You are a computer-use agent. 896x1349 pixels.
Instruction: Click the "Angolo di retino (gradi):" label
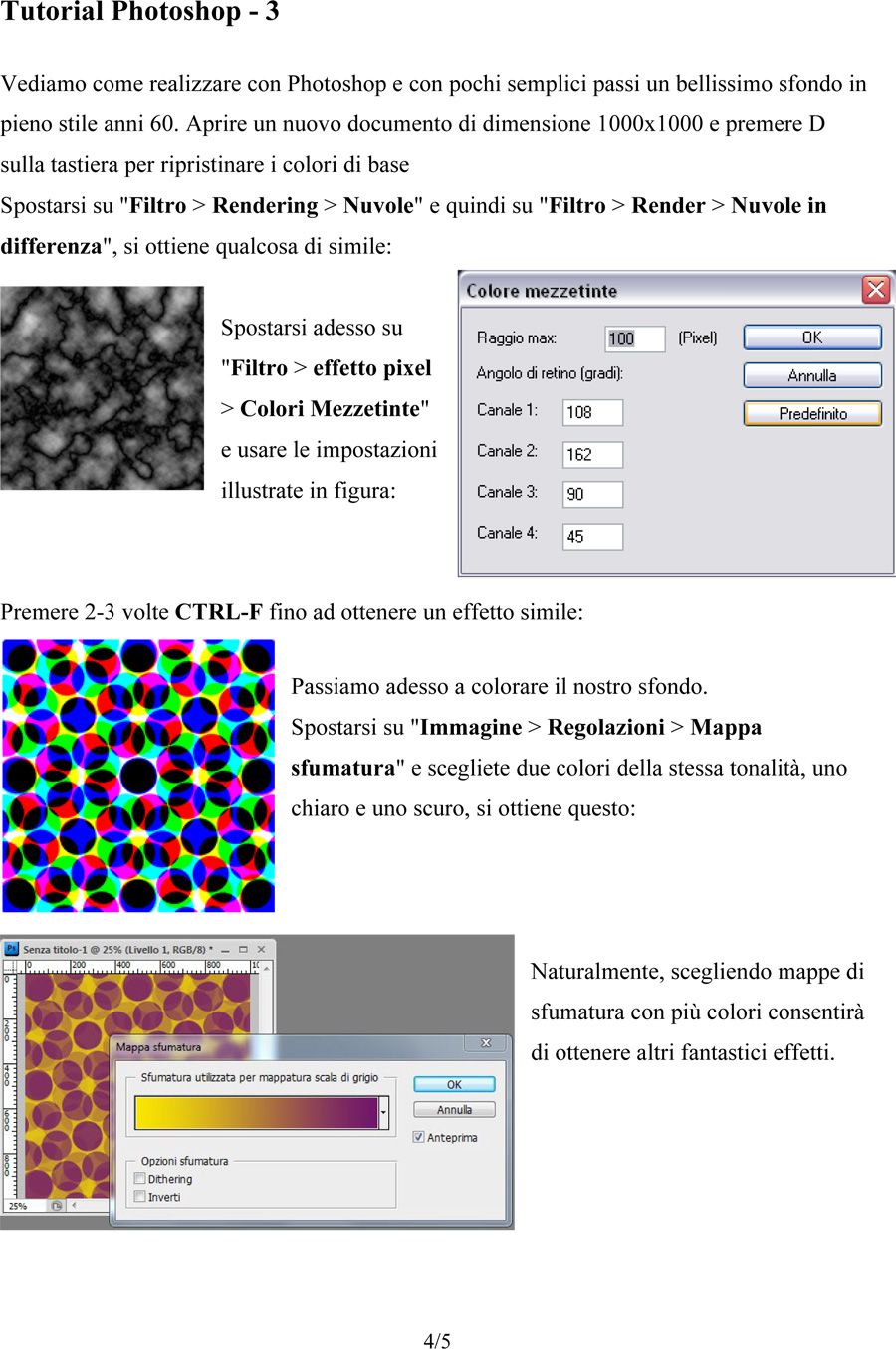tap(550, 373)
